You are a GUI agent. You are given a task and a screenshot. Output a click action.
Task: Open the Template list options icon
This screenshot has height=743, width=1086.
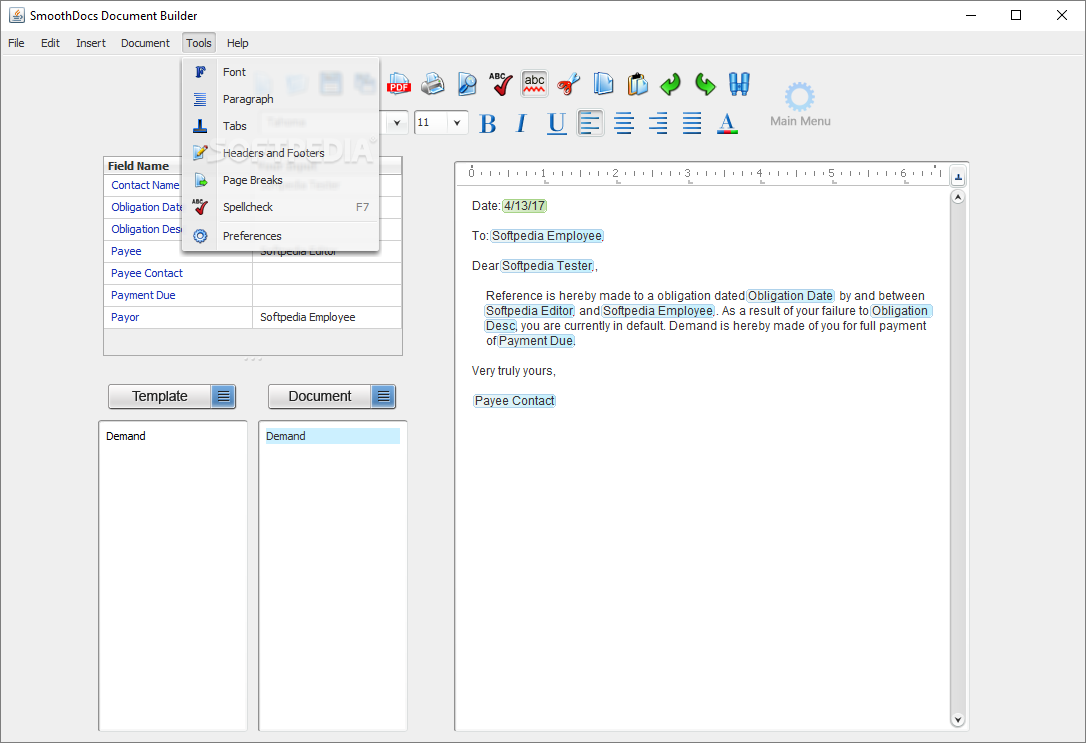click(x=223, y=396)
